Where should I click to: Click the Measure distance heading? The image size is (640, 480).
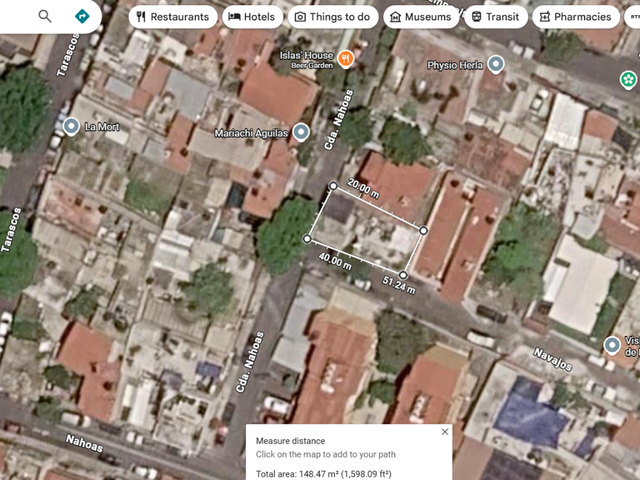(290, 441)
